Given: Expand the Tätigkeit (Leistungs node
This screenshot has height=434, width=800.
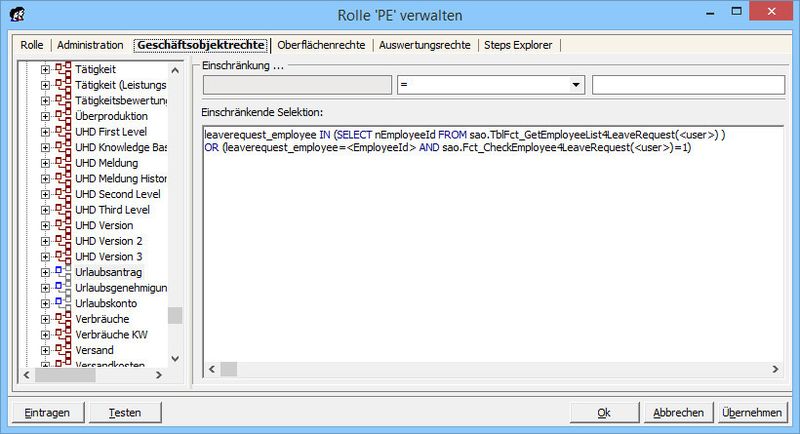Looking at the screenshot, I should pos(45,85).
